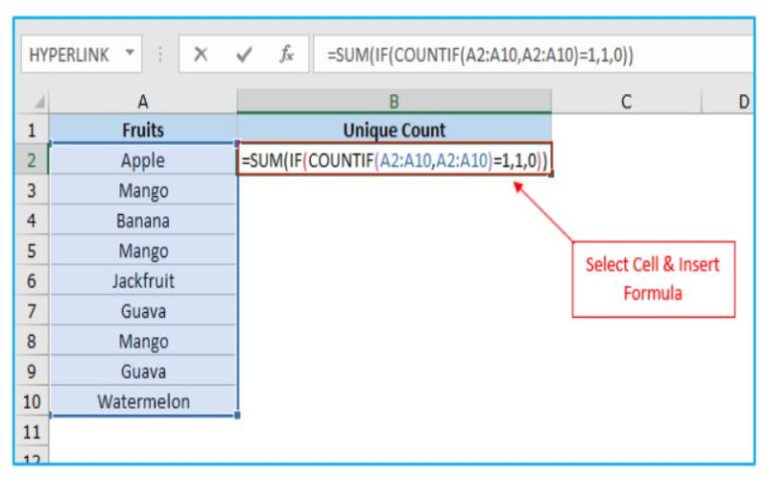Cancel the formula entry with the X icon

pyautogui.click(x=201, y=54)
